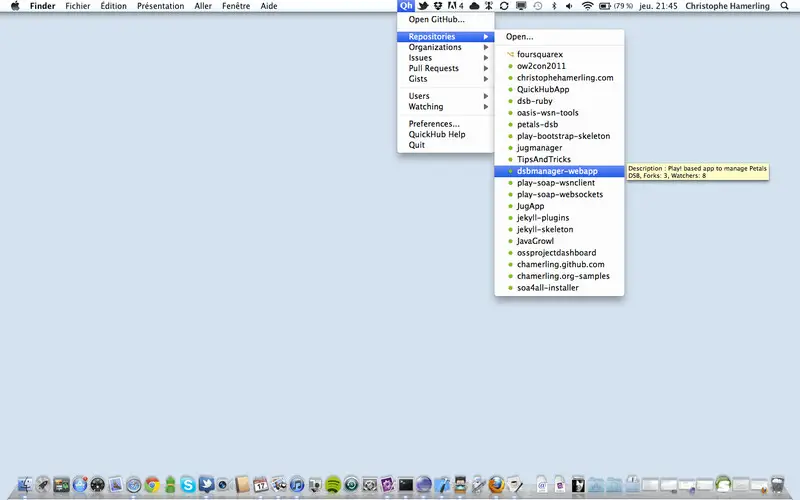Expand the Issues submenu

[x=445, y=58]
